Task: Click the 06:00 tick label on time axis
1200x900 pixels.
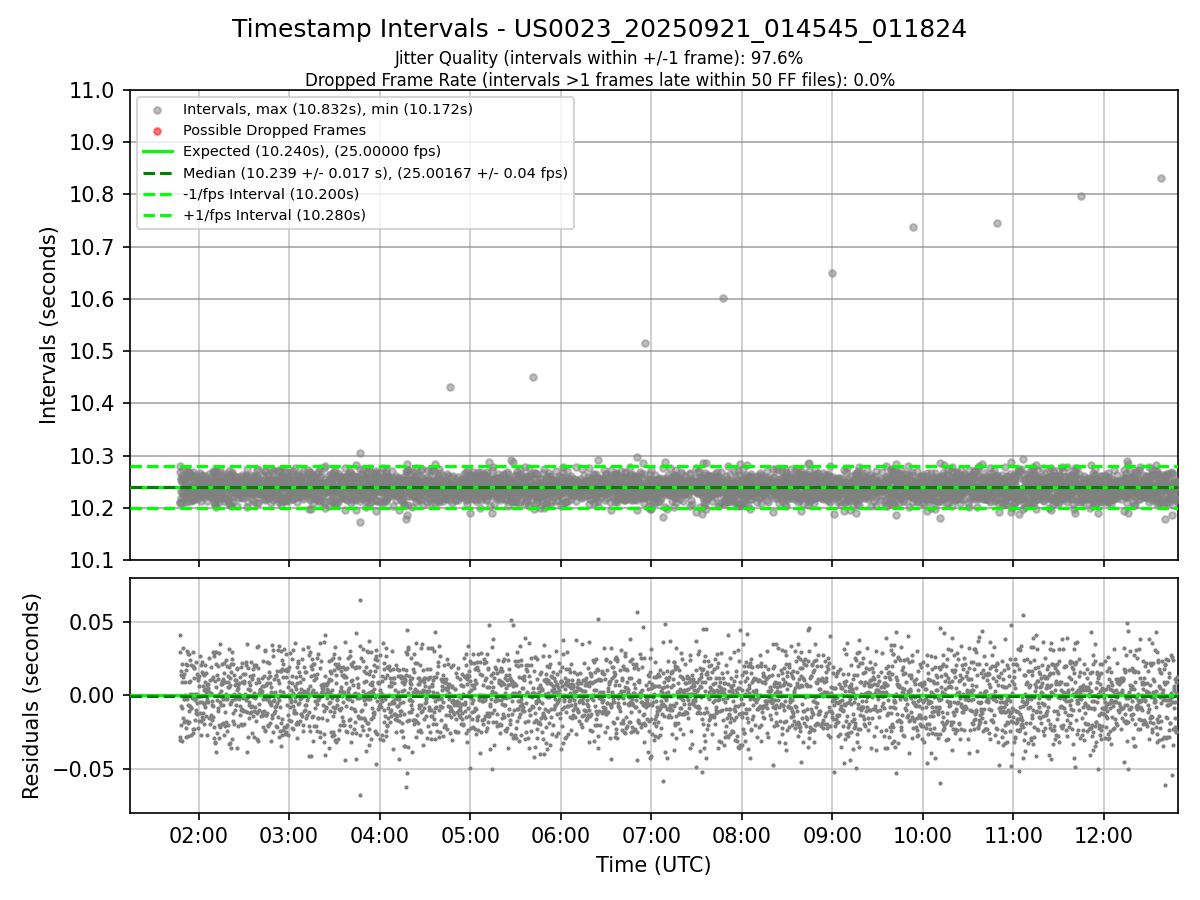Action: pyautogui.click(x=560, y=834)
